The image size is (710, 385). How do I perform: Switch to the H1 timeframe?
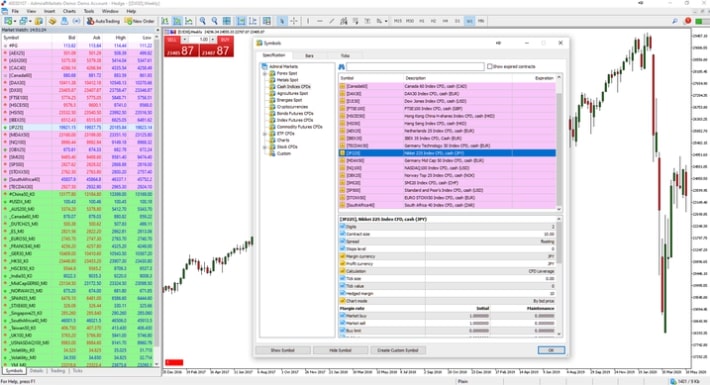[x=422, y=21]
